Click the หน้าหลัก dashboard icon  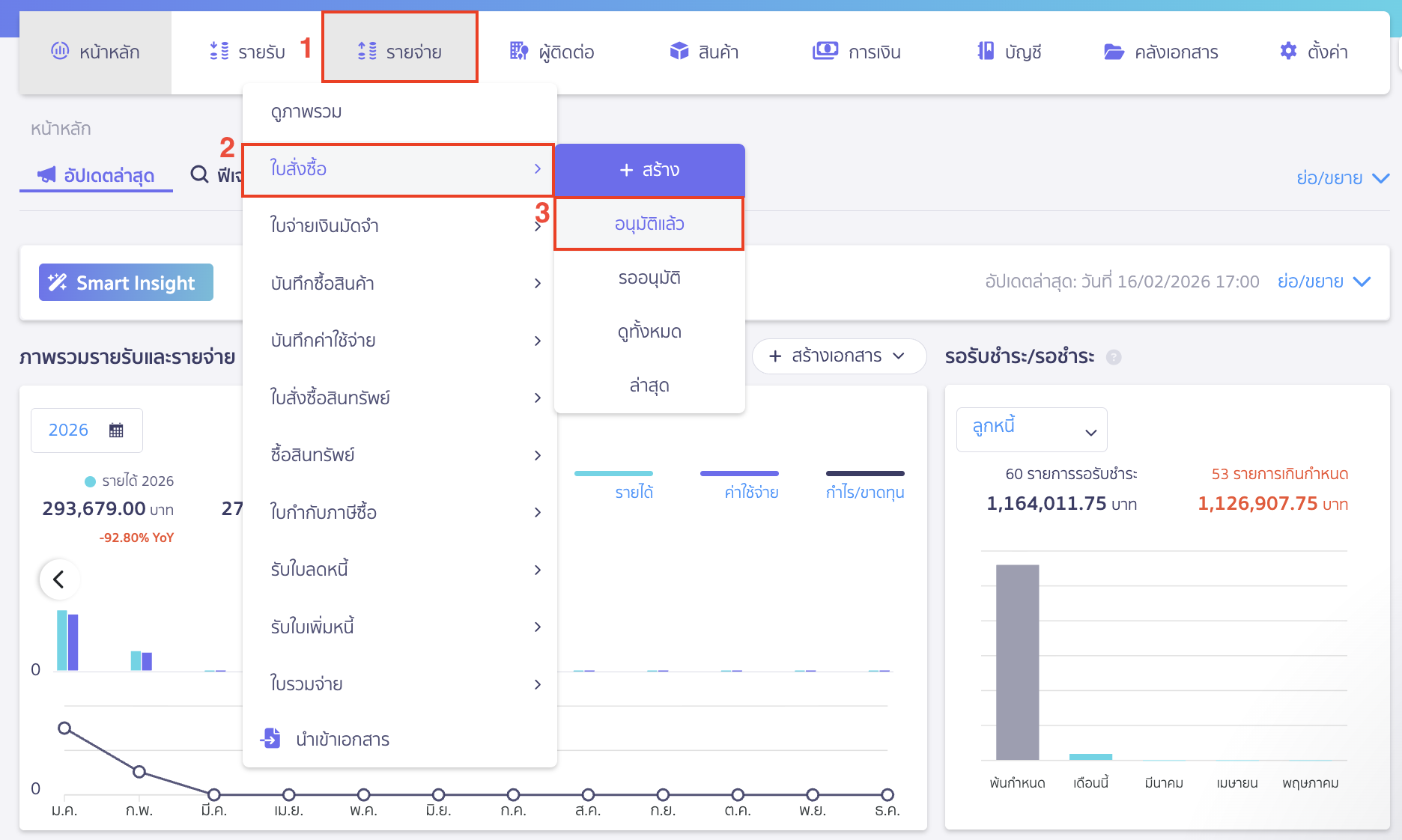click(x=60, y=51)
